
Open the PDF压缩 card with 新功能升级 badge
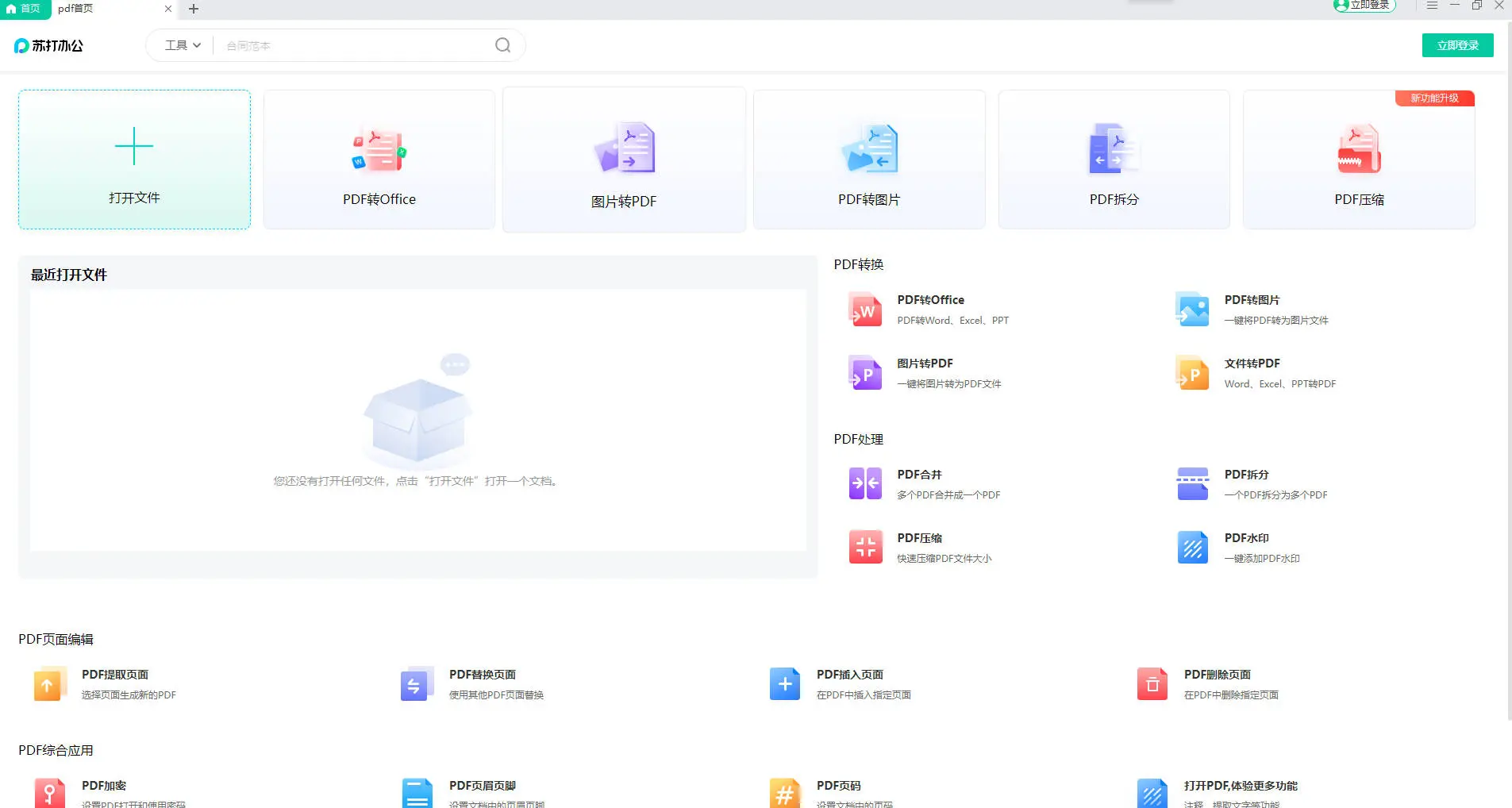coord(1359,160)
